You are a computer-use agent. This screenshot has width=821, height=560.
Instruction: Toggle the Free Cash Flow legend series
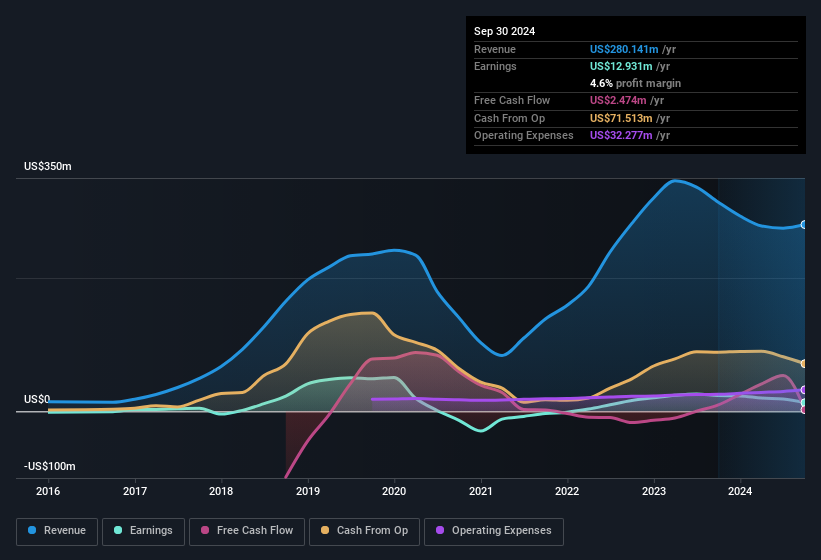pos(247,531)
